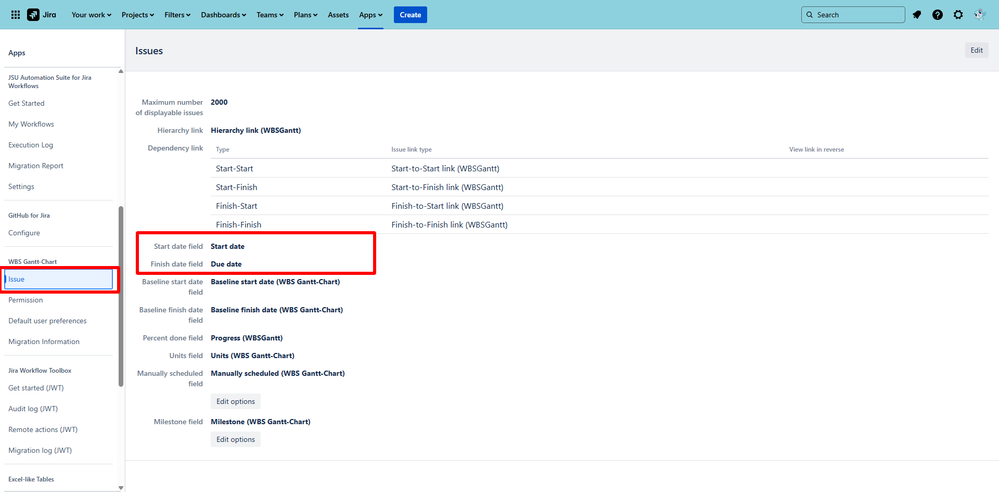Expand the Apps dropdown
999x492 pixels.
point(371,15)
